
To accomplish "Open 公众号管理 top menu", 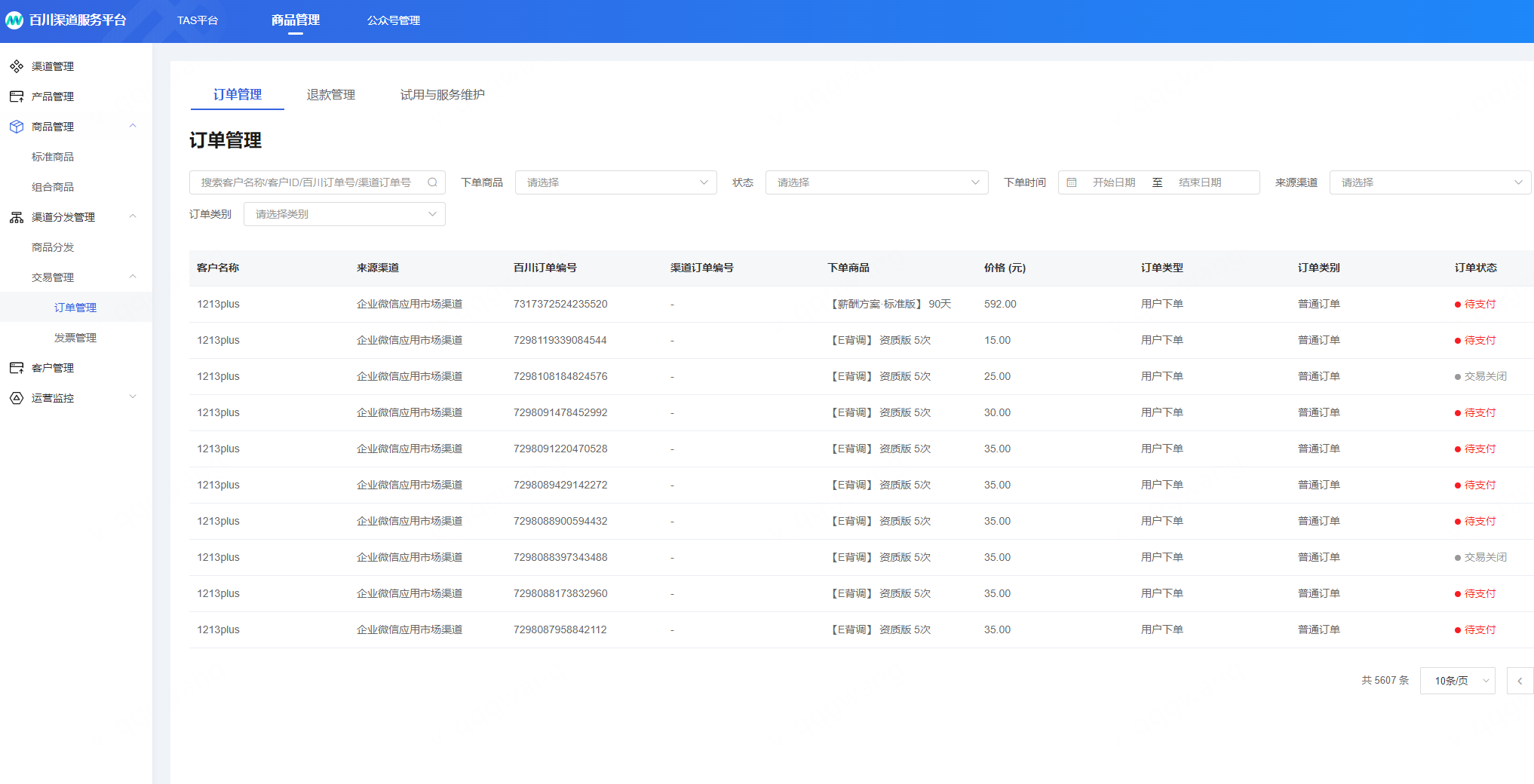I will pos(394,20).
